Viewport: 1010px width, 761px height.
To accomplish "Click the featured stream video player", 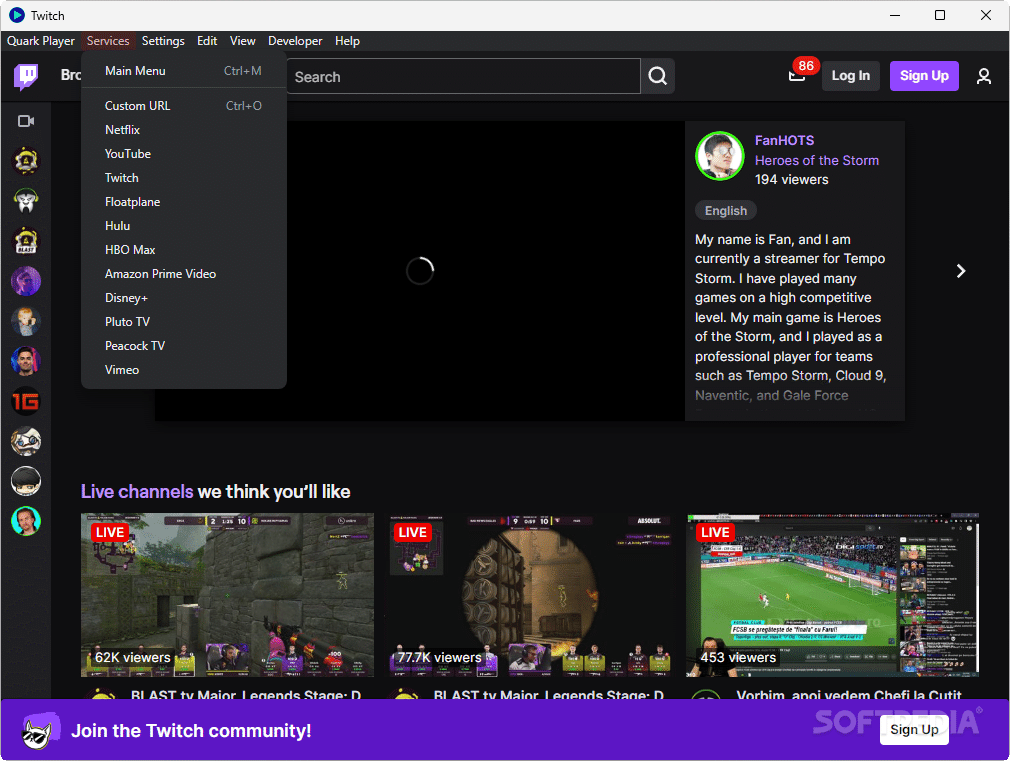I will point(420,271).
